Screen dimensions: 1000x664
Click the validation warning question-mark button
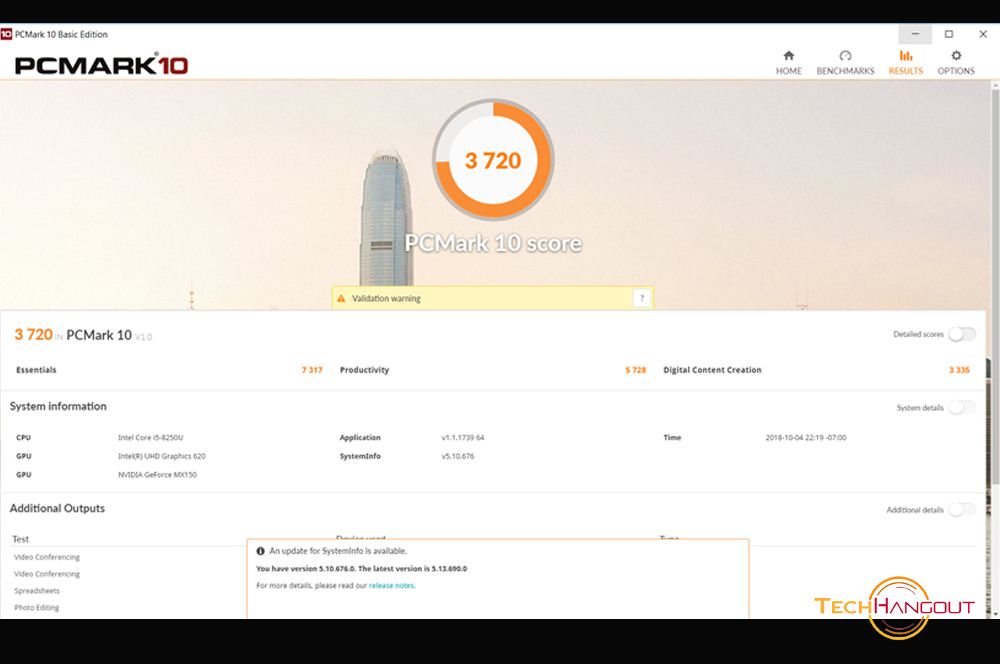(642, 298)
